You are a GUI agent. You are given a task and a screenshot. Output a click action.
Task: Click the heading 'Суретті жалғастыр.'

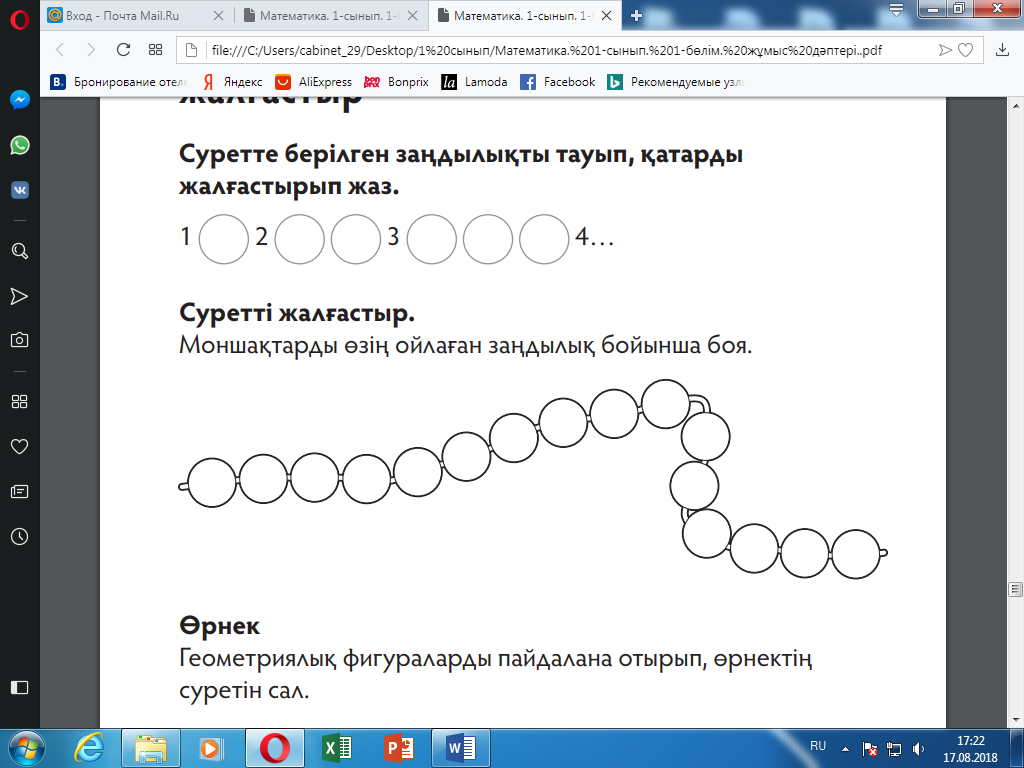pyautogui.click(x=297, y=313)
